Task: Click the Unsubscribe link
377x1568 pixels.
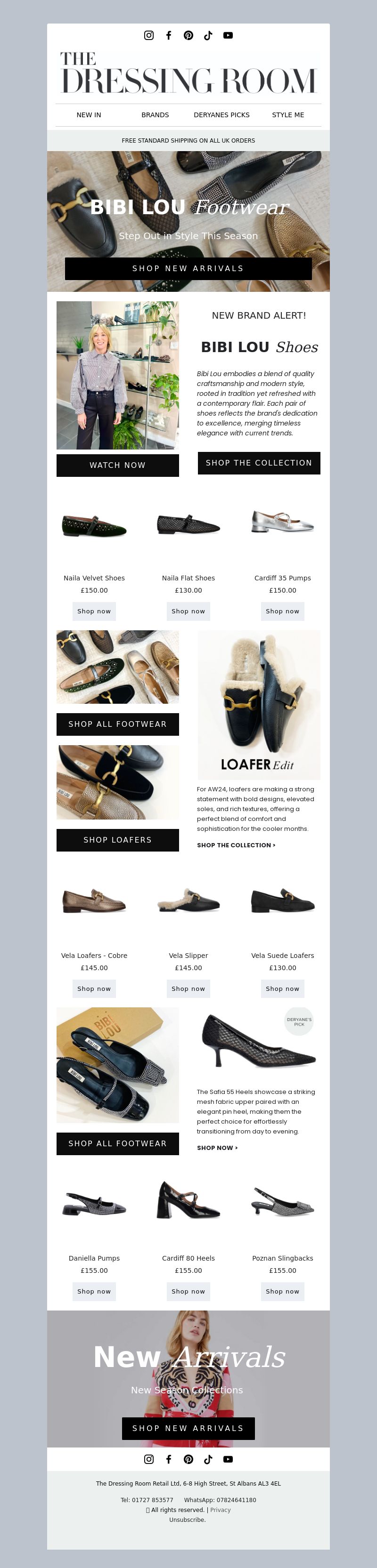Action: click(x=188, y=1520)
